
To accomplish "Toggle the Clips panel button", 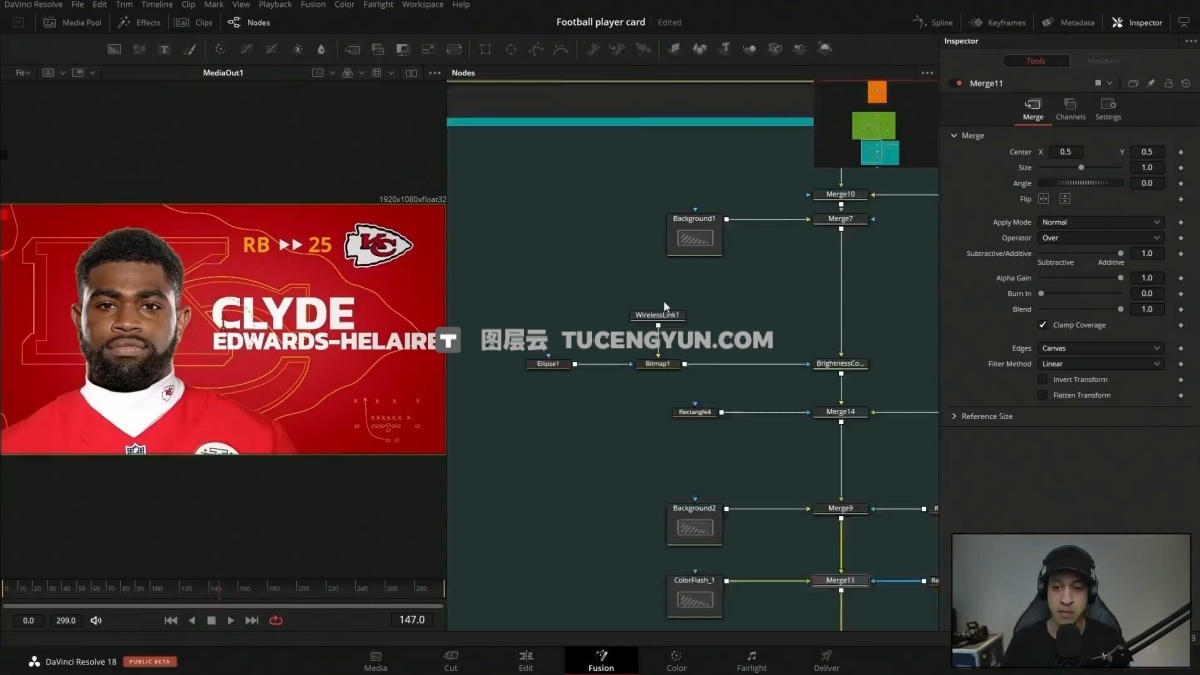I will click(194, 22).
